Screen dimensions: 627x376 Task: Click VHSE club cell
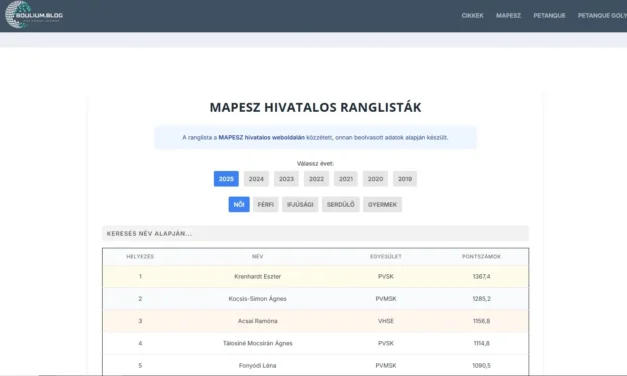(x=386, y=321)
